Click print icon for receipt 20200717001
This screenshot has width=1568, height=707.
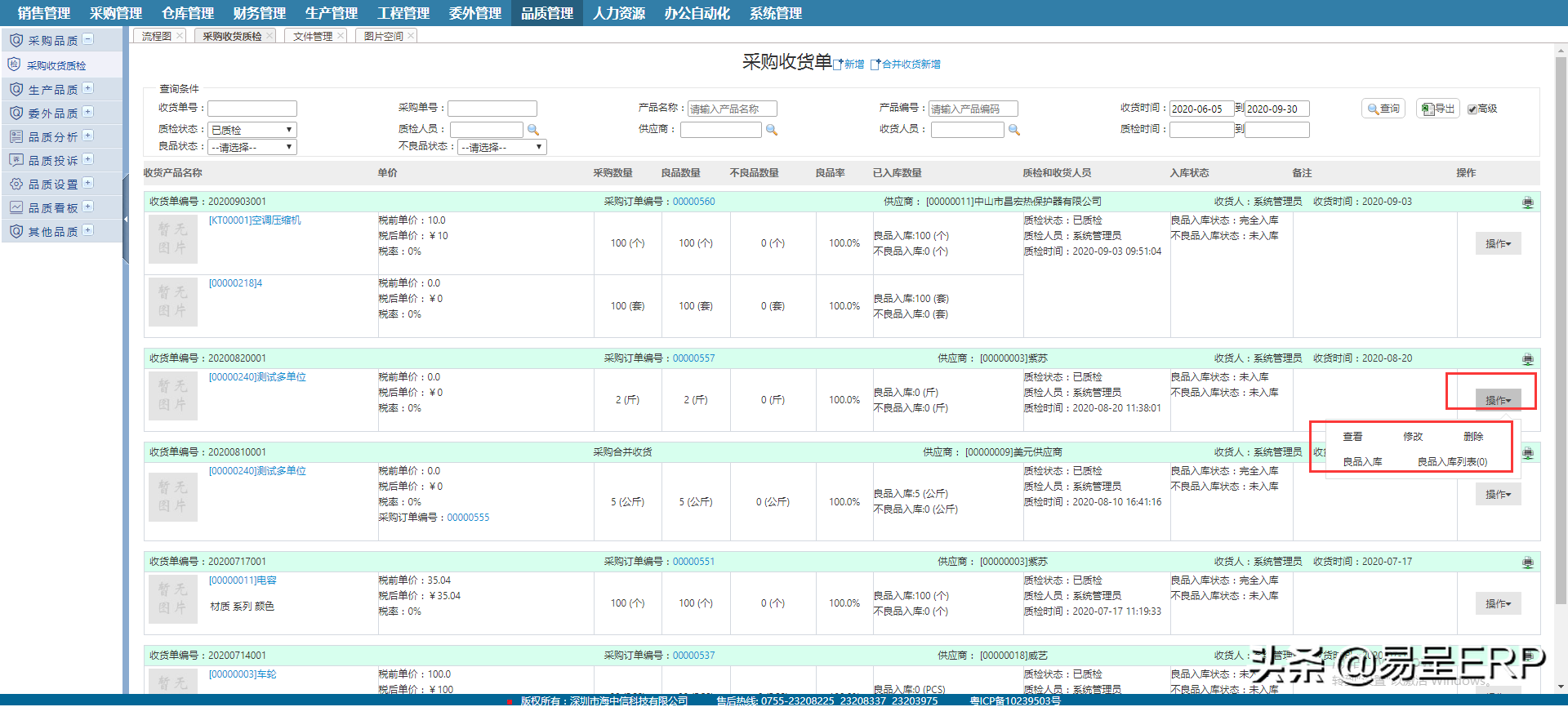pos(1527,562)
